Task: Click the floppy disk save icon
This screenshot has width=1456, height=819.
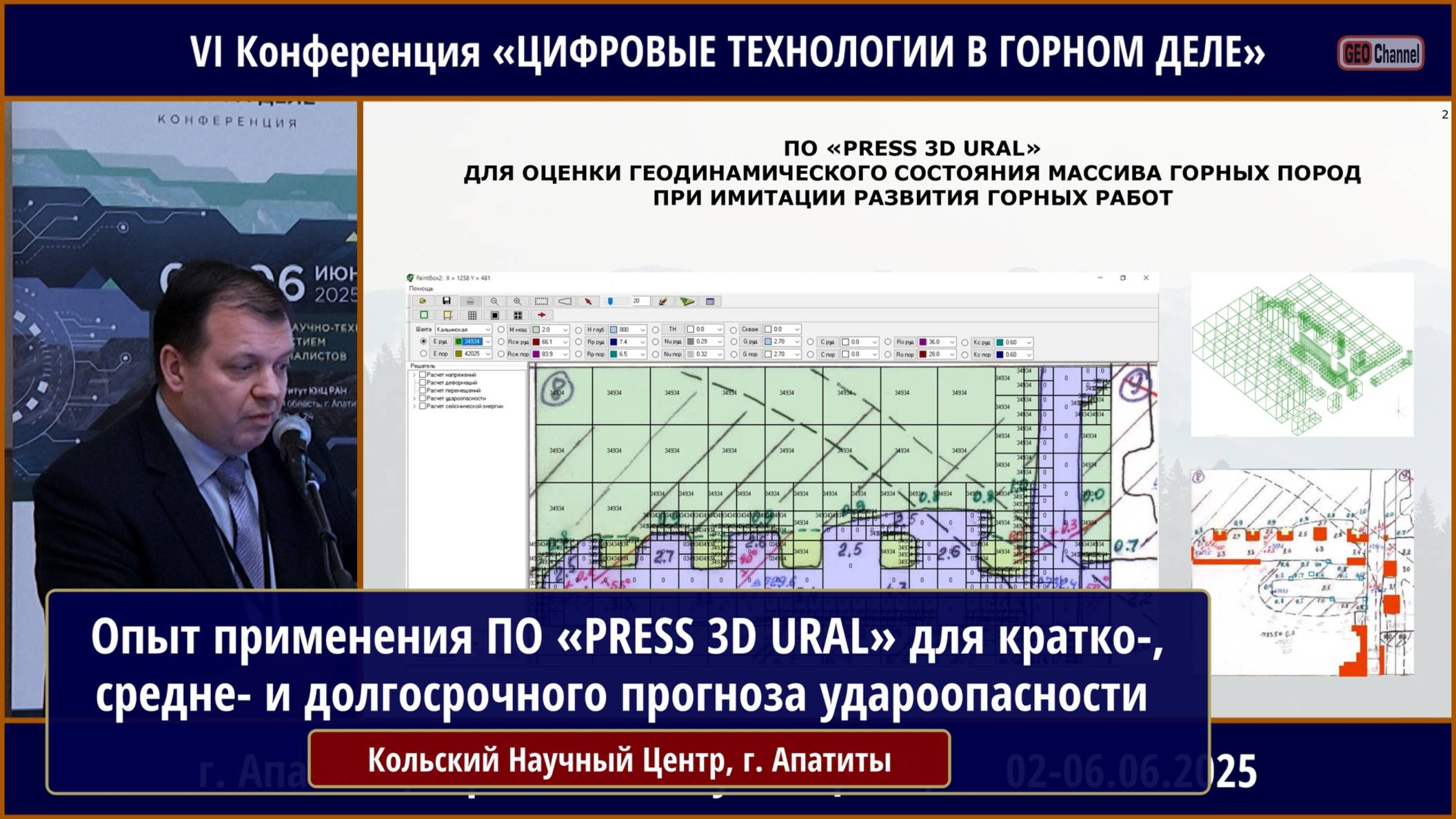Action: (446, 301)
